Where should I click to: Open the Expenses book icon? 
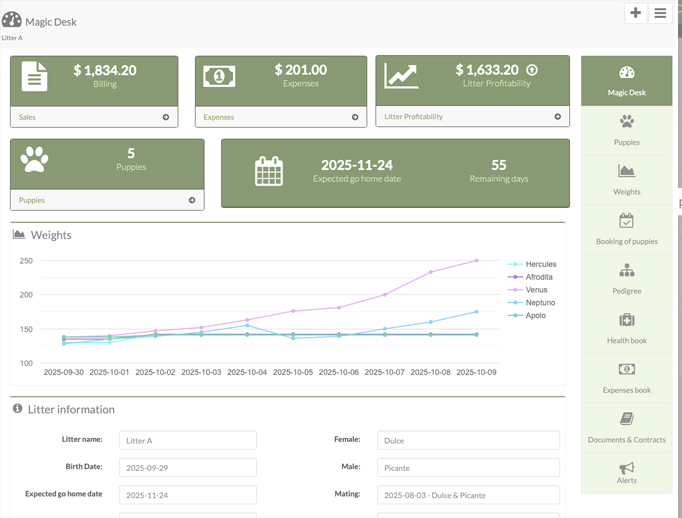click(626, 369)
